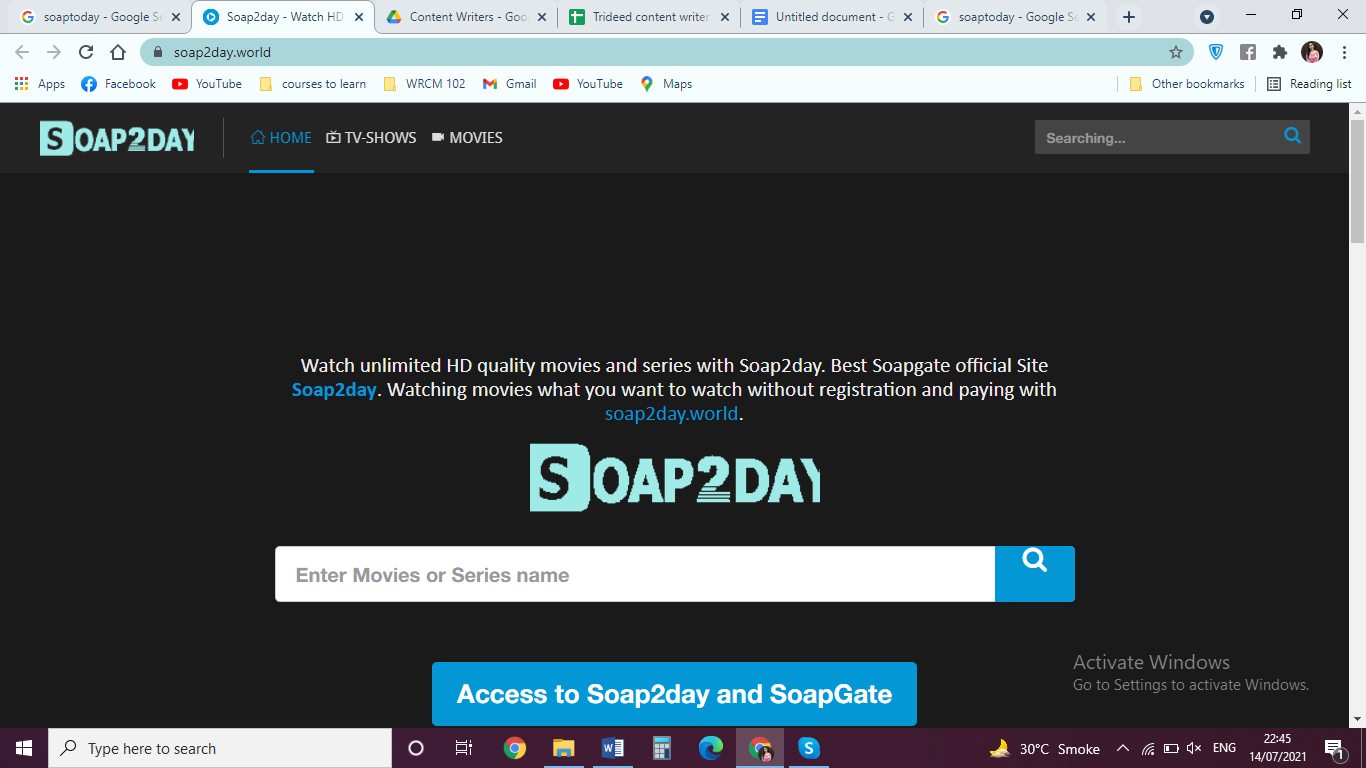Click the address bar showing soap2day.world
The image size is (1366, 768).
coord(666,52)
